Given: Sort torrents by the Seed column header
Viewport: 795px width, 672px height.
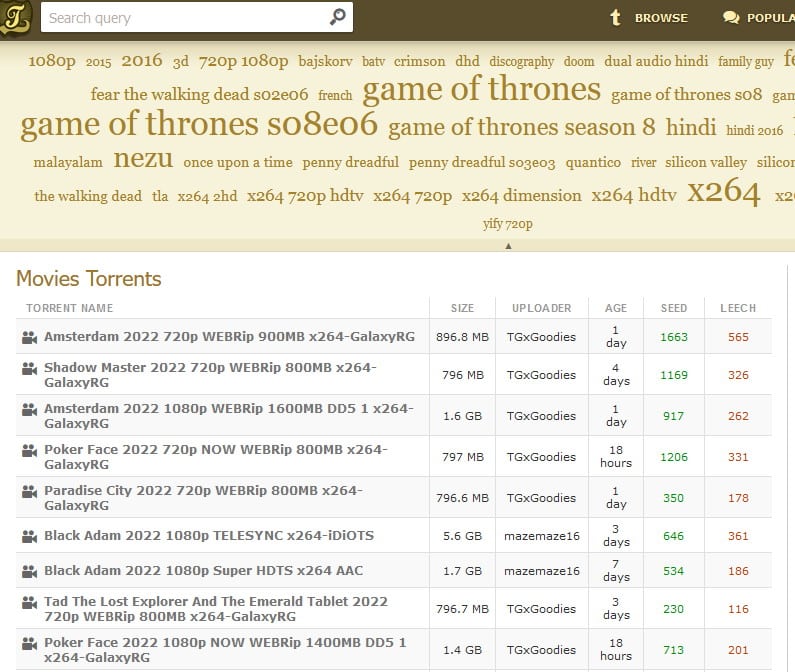Looking at the screenshot, I should pyautogui.click(x=674, y=308).
